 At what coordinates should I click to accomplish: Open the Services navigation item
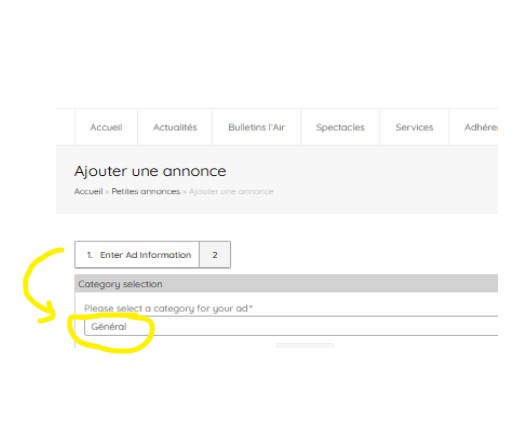[414, 127]
